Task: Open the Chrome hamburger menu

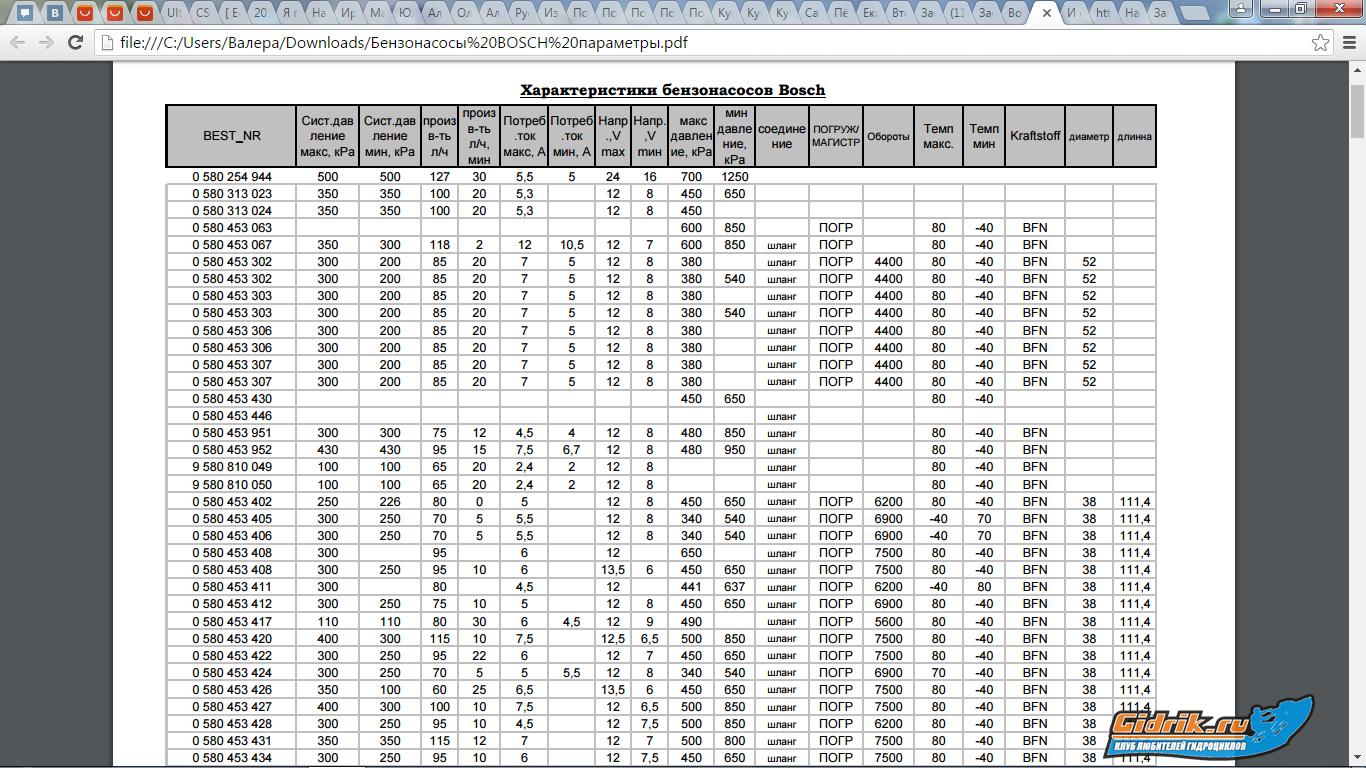Action: tap(1347, 43)
